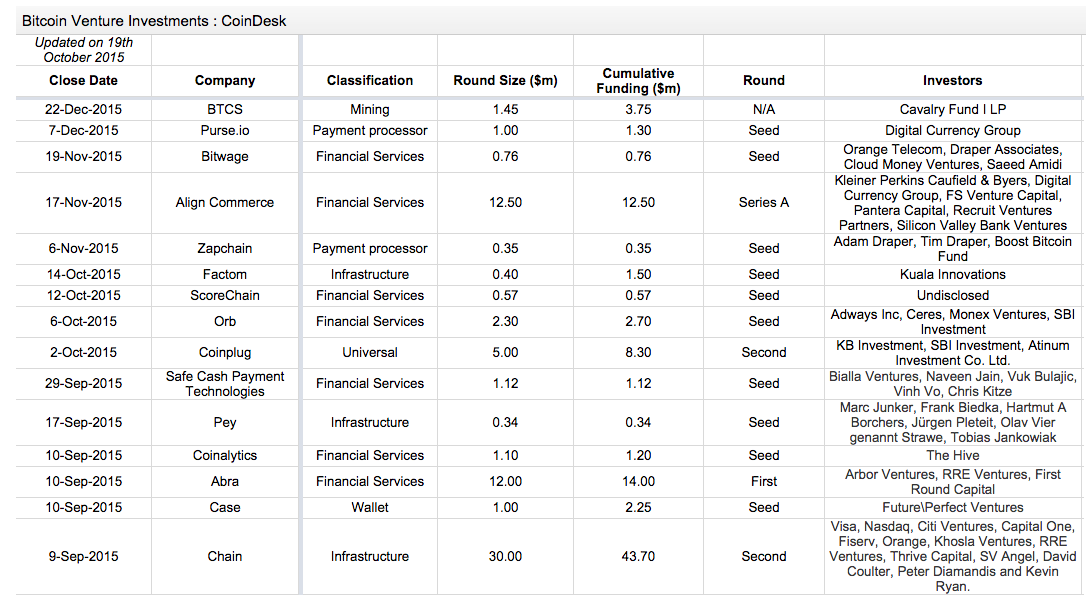Image resolution: width=1086 pixels, height=595 pixels.
Task: Select the '17-Sep-2015' date cell
Action: tap(84, 422)
